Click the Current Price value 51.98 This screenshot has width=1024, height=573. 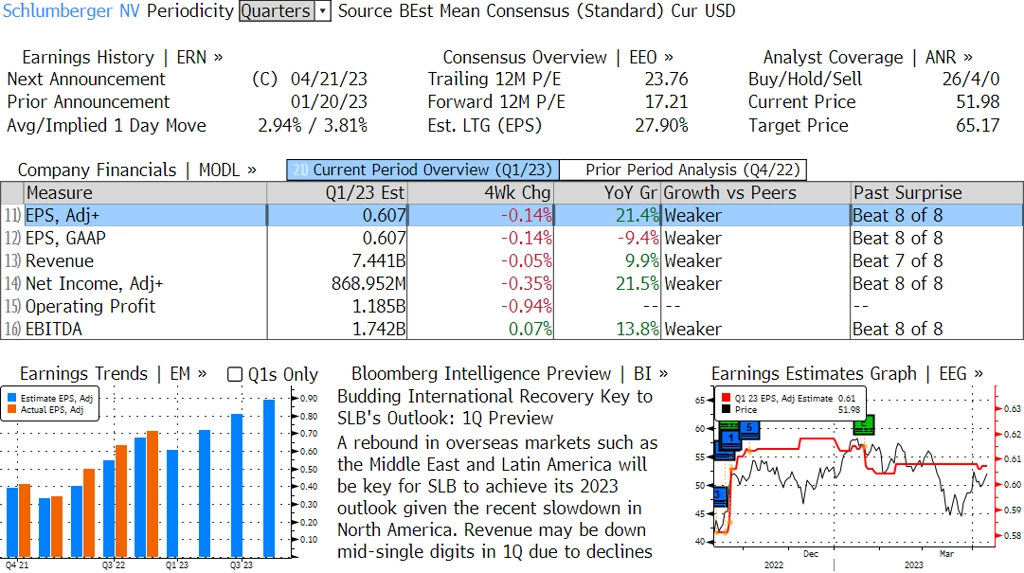pos(978,102)
